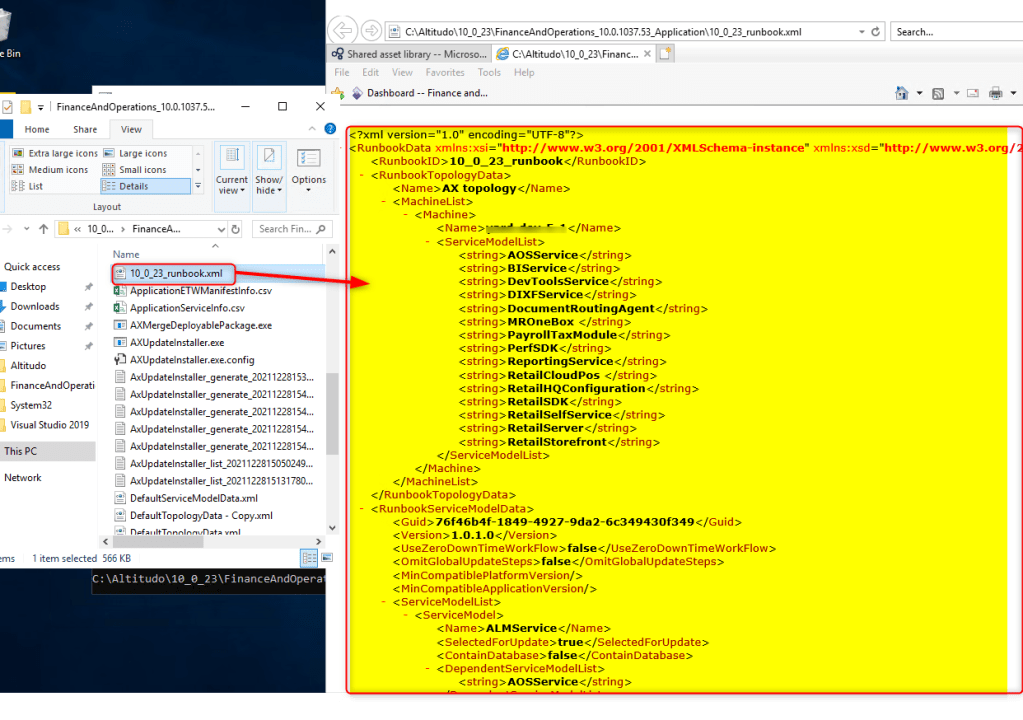Click the IE Home icon in command bar

click(x=902, y=93)
